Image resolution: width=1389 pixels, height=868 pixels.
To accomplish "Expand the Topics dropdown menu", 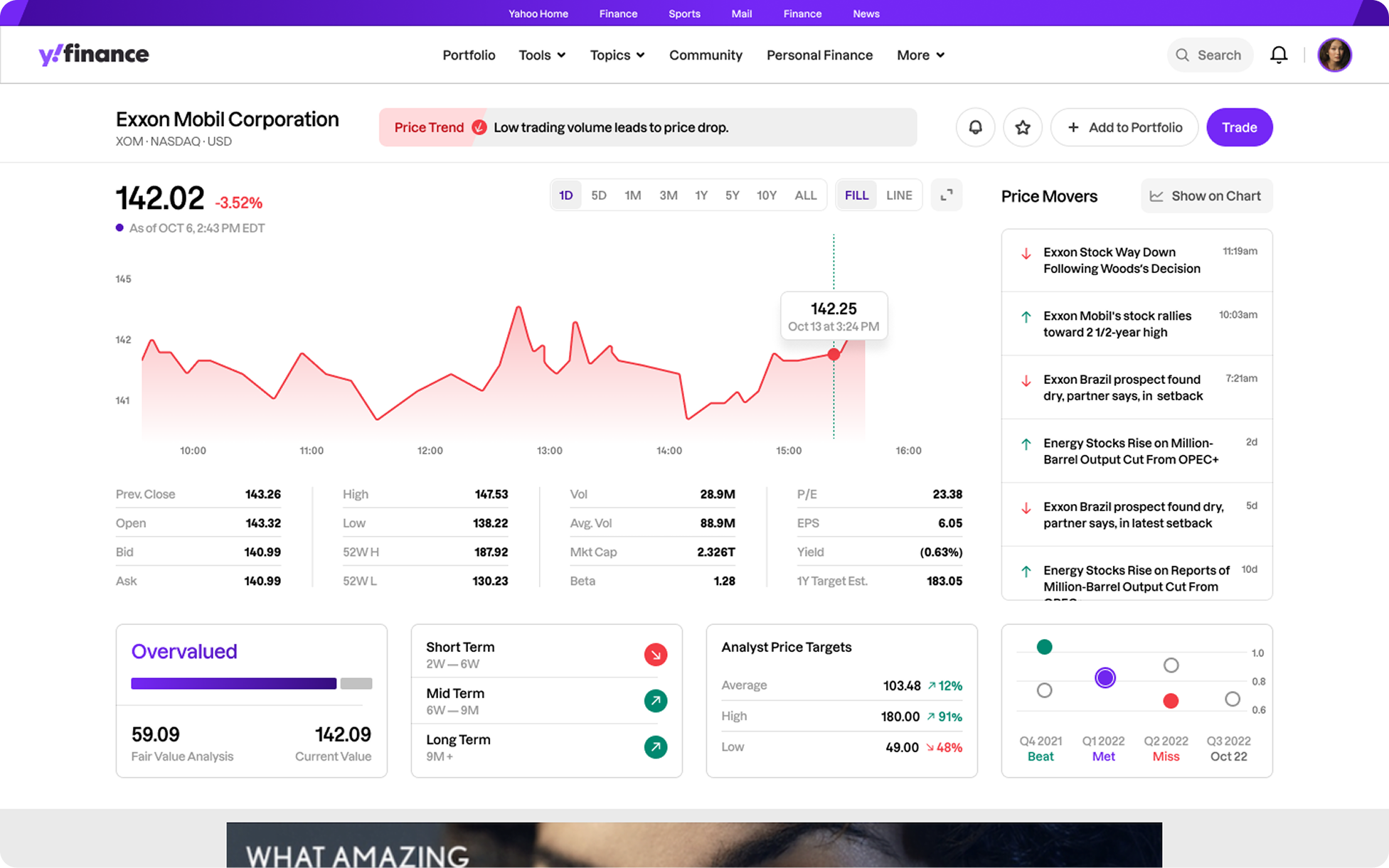I will 617,55.
